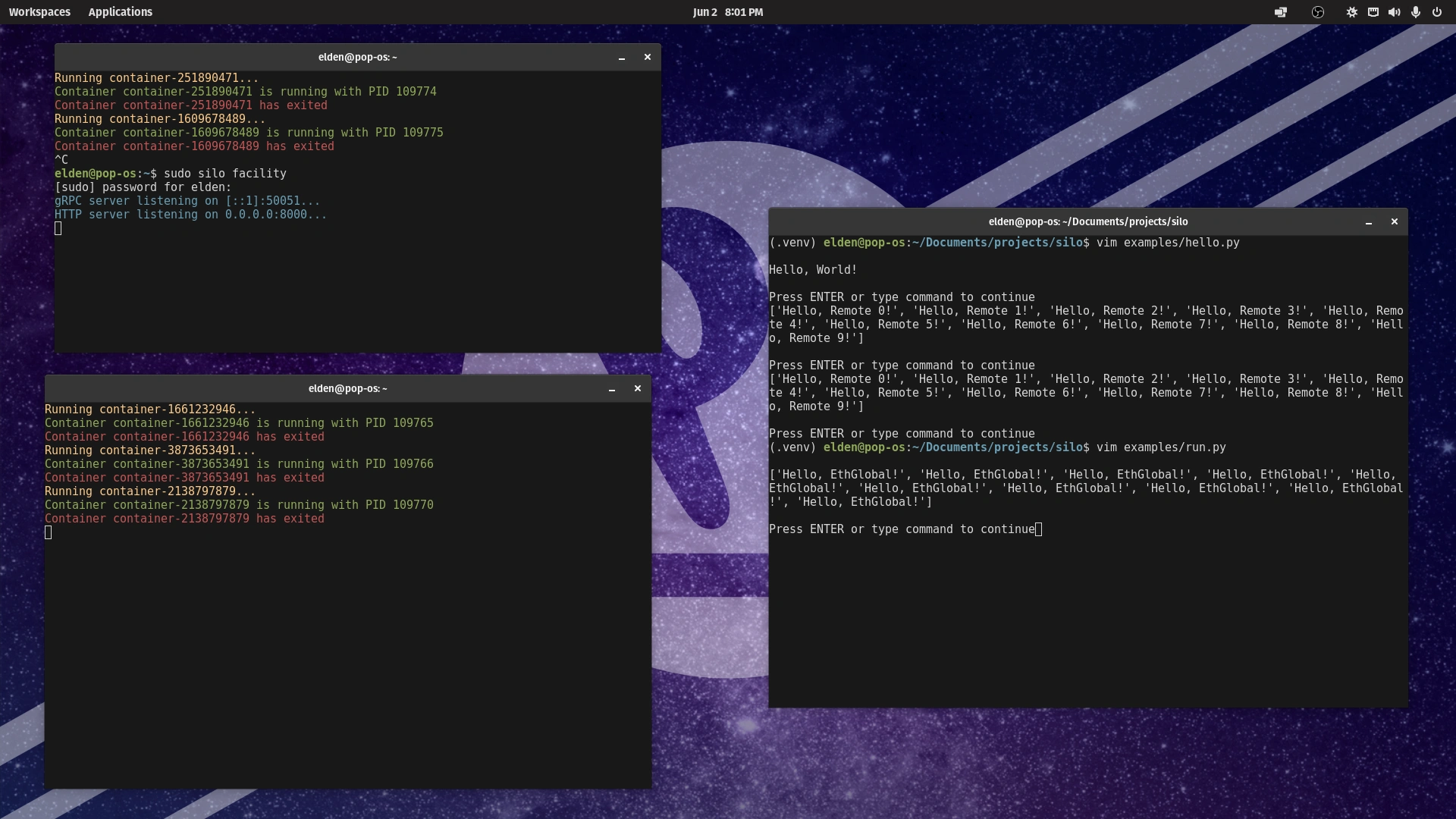Screen dimensions: 1456x819
Task: Open the date and time calendar
Action: coord(727,12)
